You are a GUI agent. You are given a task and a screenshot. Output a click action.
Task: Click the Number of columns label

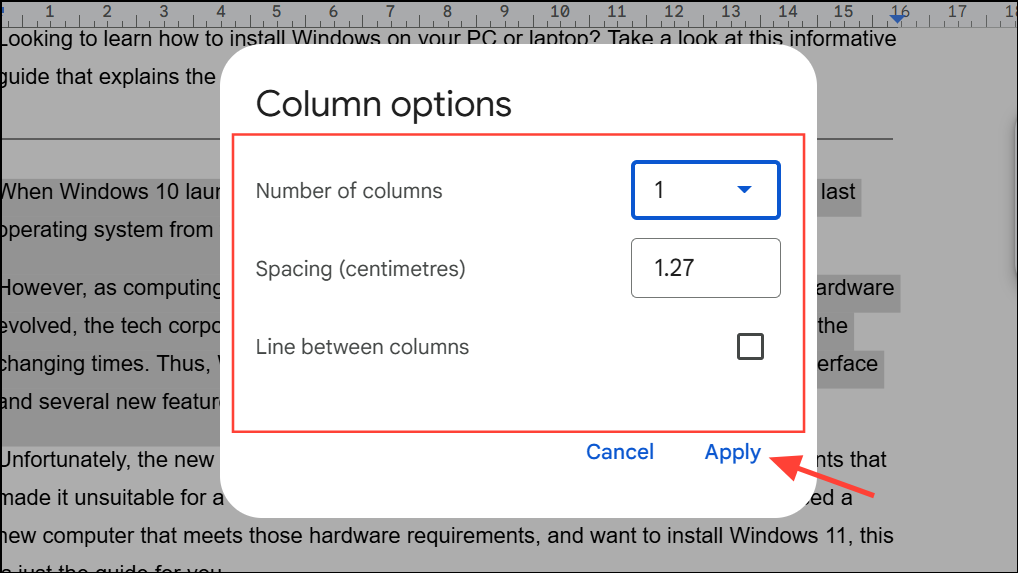349,191
